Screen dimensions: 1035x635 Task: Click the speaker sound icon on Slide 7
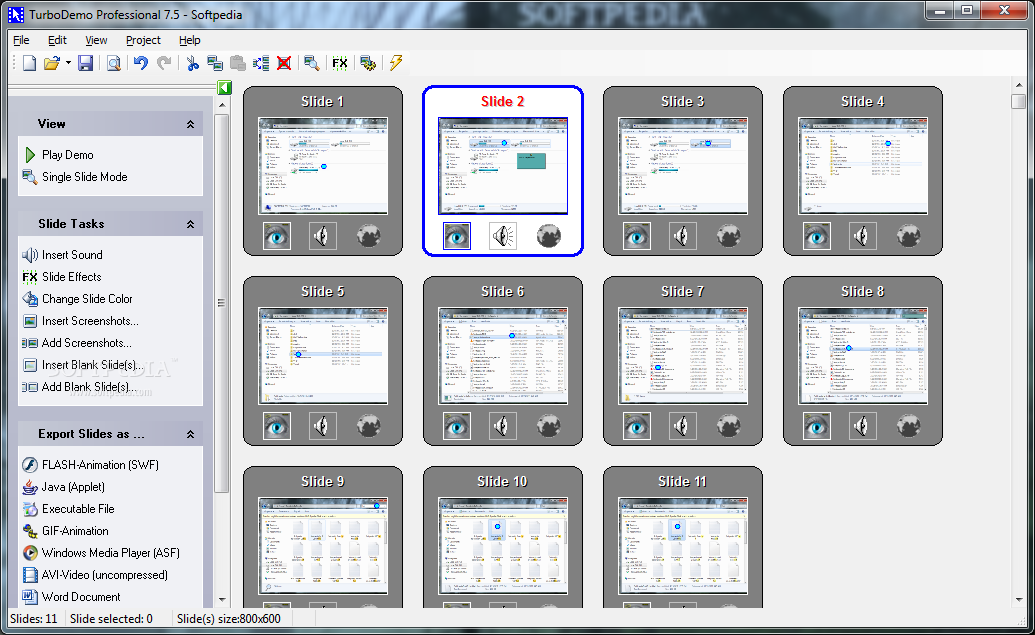click(x=682, y=426)
